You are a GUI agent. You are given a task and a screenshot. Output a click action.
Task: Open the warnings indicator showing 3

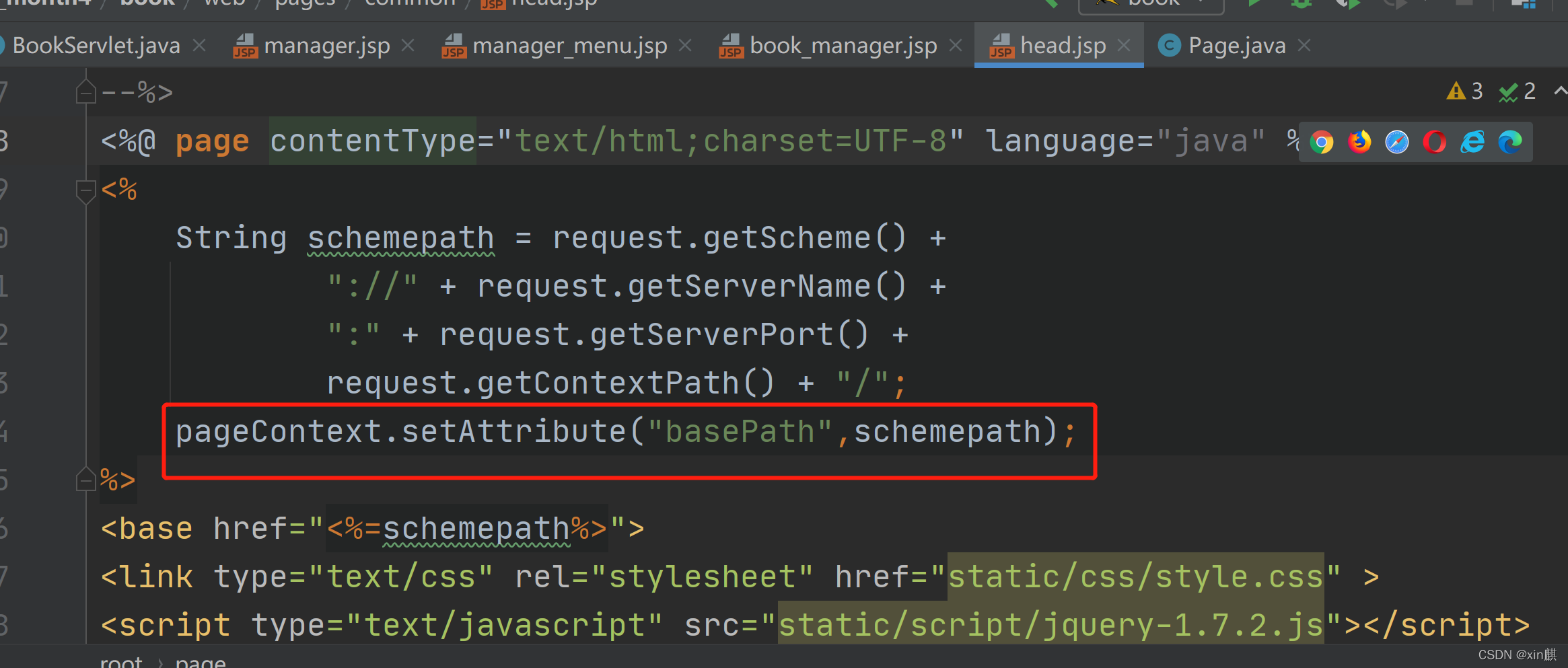click(1465, 91)
